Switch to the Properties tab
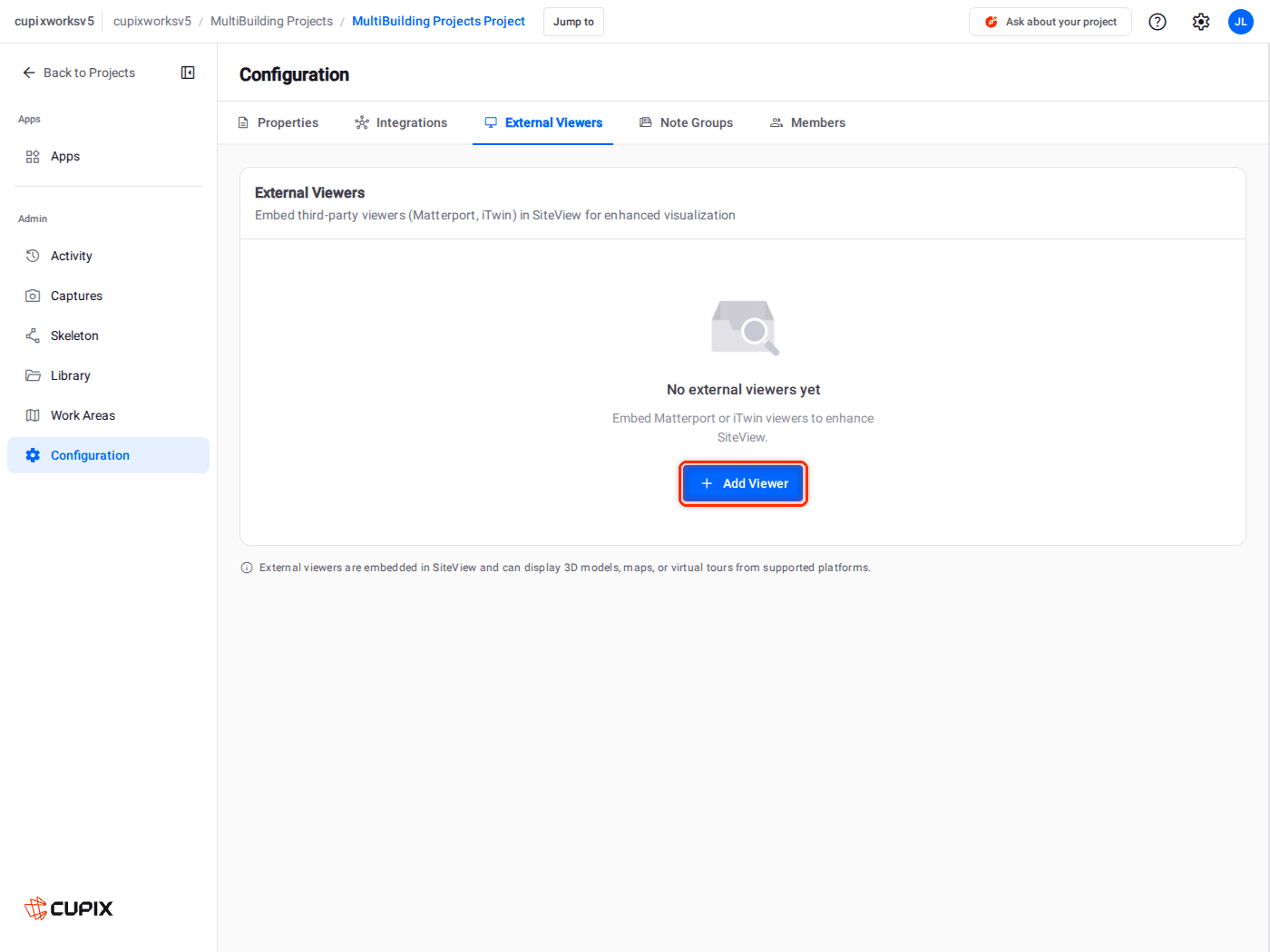This screenshot has width=1270, height=952. pos(278,122)
